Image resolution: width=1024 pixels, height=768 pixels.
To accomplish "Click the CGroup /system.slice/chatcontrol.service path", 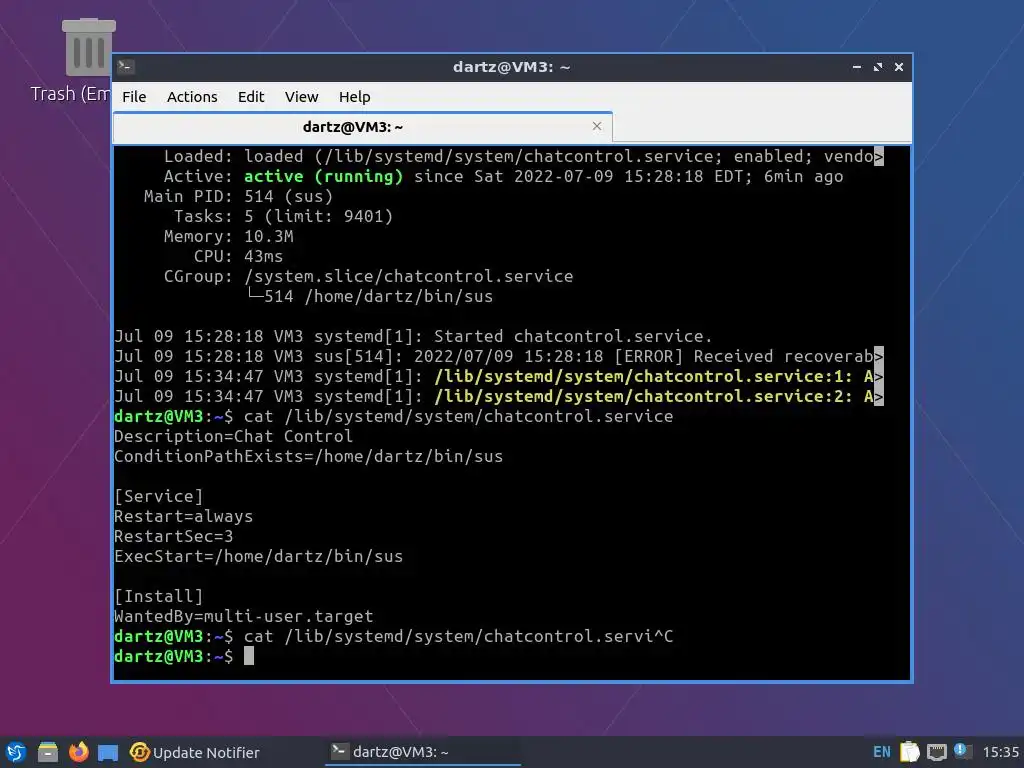I will click(409, 276).
